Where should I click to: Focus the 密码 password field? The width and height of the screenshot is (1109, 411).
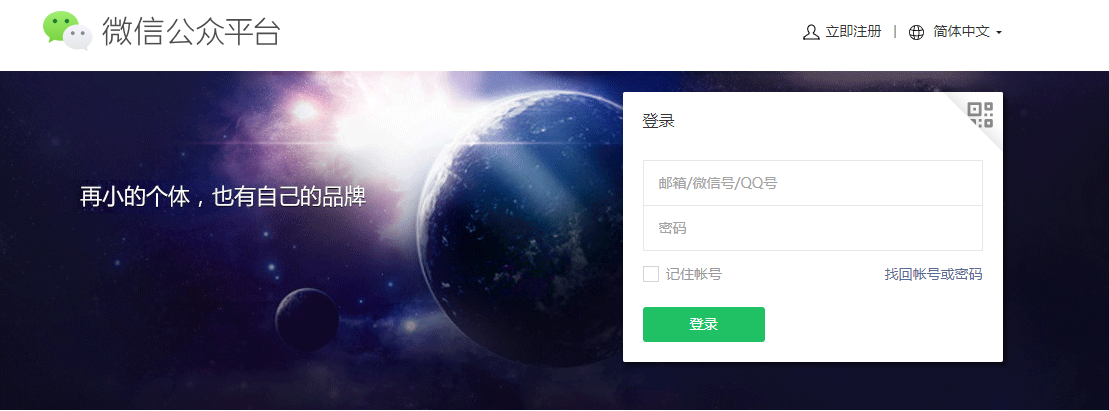tap(813, 228)
